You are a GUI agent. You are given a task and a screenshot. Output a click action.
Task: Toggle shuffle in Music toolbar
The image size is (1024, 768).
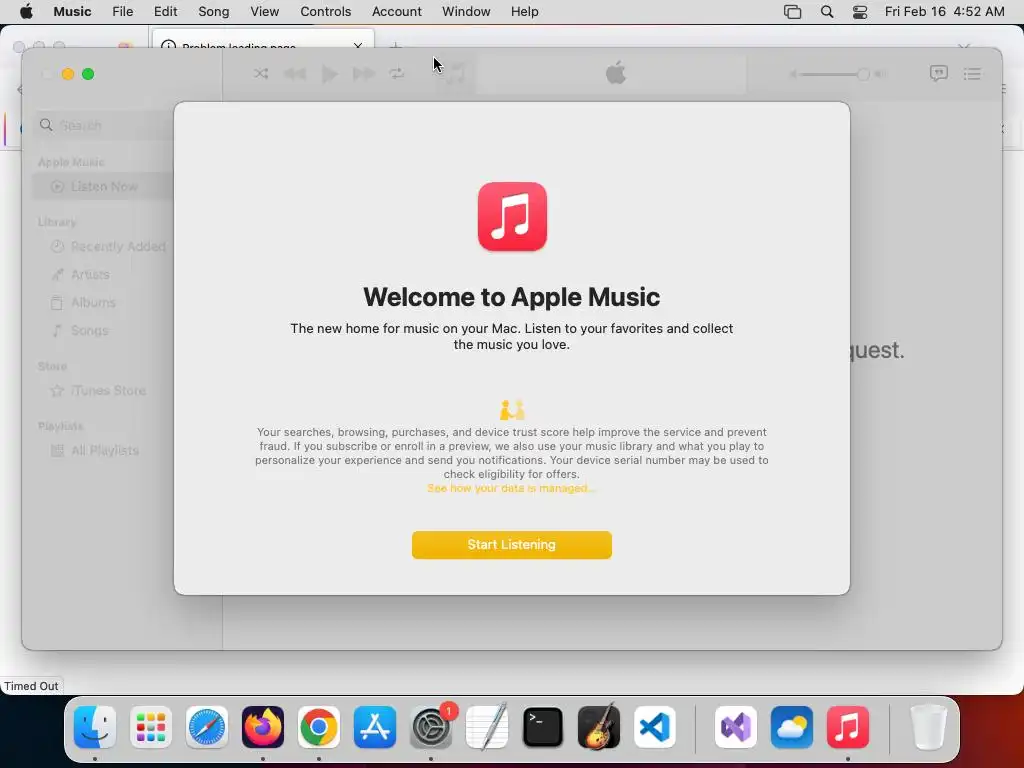click(261, 74)
